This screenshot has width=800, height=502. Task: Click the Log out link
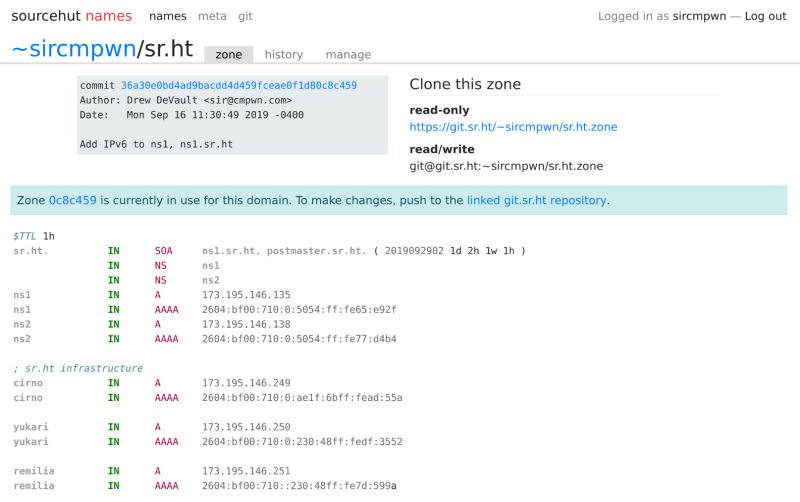[765, 16]
